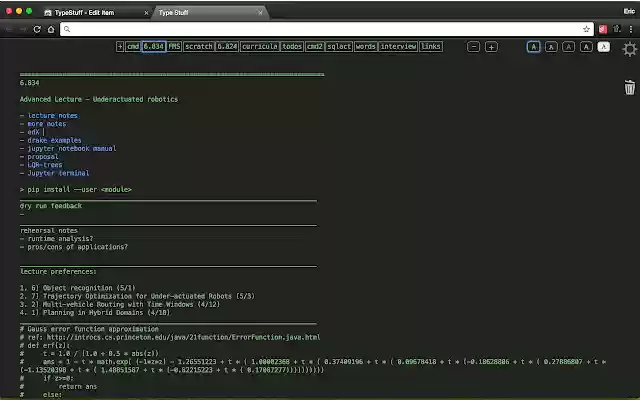
Task: Click the Trajectory Optimization for Under-actuated Robots line
Action: coord(137,296)
